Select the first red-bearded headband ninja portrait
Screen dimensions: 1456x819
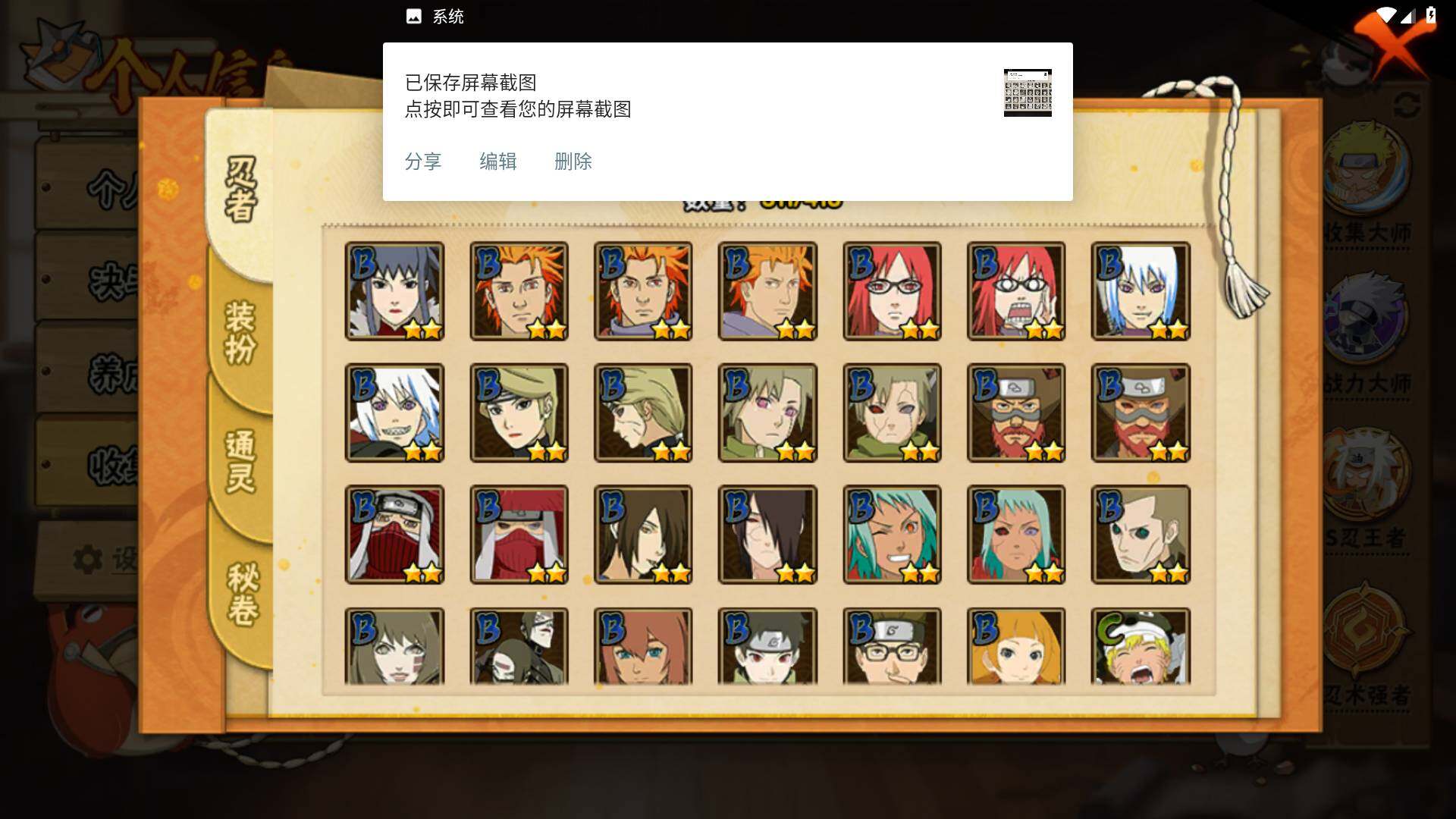tap(1016, 413)
